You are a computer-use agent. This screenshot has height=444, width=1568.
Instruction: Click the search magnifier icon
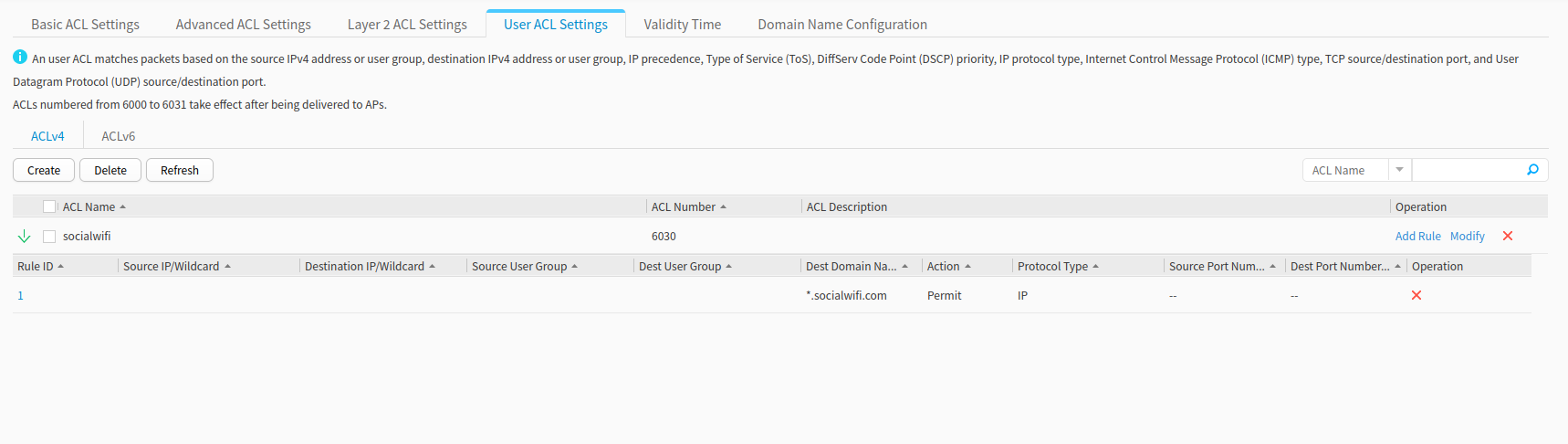1532,170
